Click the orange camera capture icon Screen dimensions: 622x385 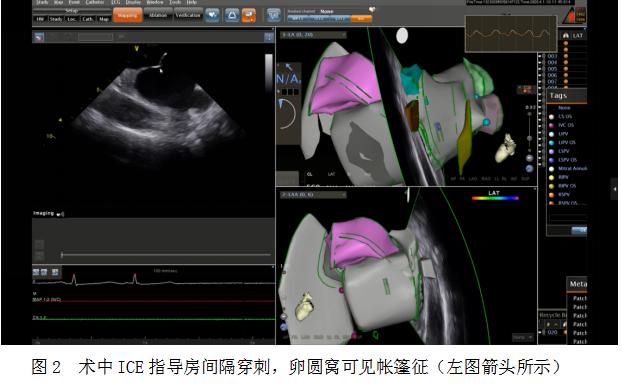click(249, 15)
